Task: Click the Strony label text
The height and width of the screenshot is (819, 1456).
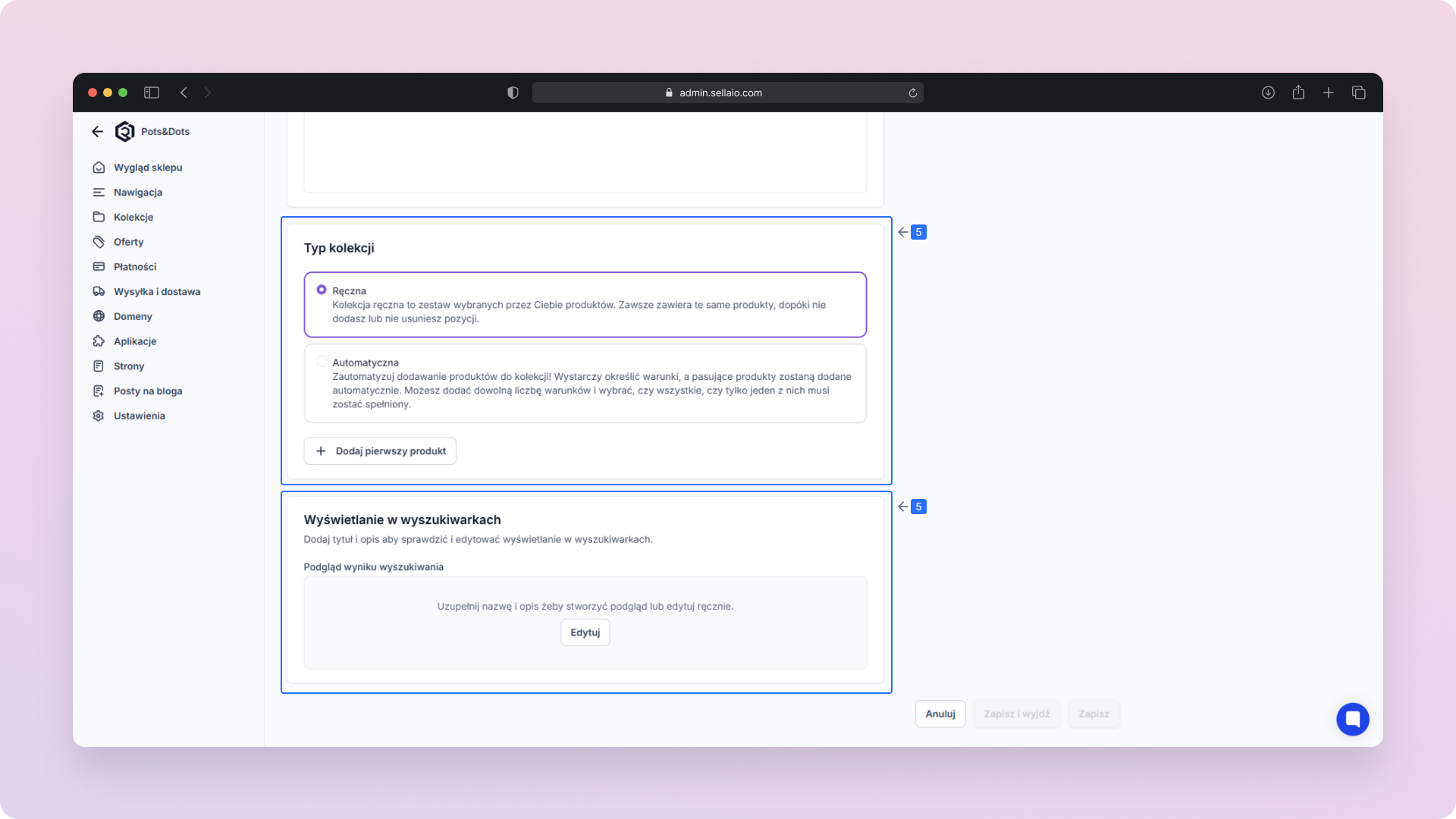Action: [x=129, y=366]
